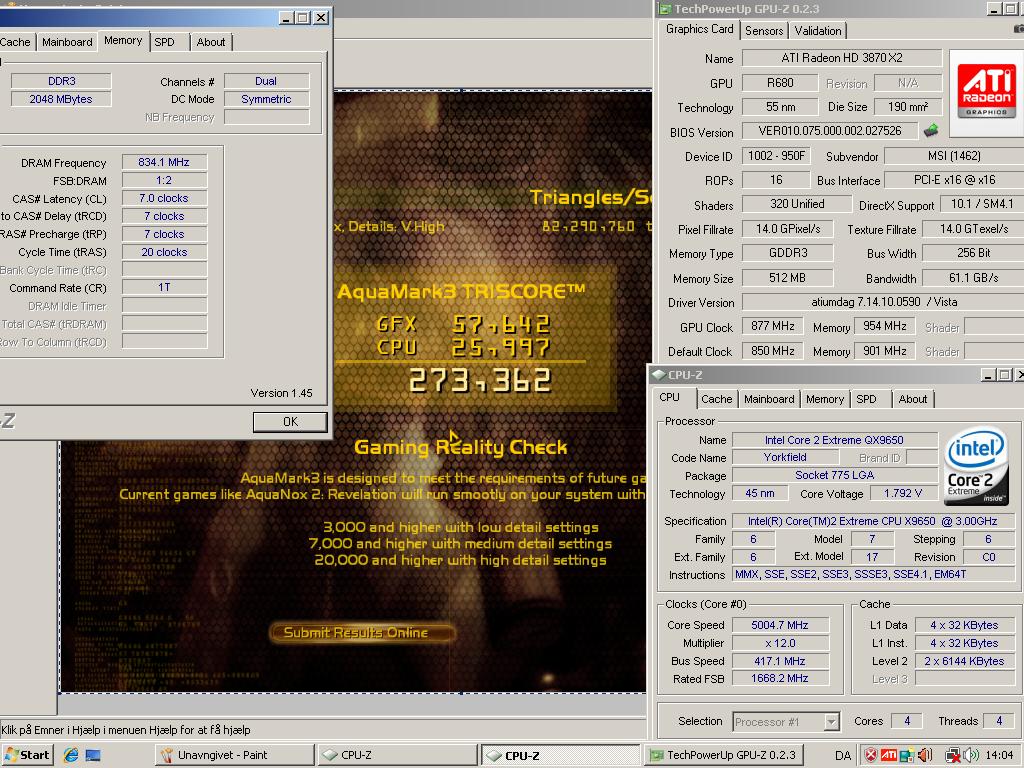Image resolution: width=1024 pixels, height=768 pixels.
Task: Click the Show Desktop quick launch icon
Action: coord(93,756)
